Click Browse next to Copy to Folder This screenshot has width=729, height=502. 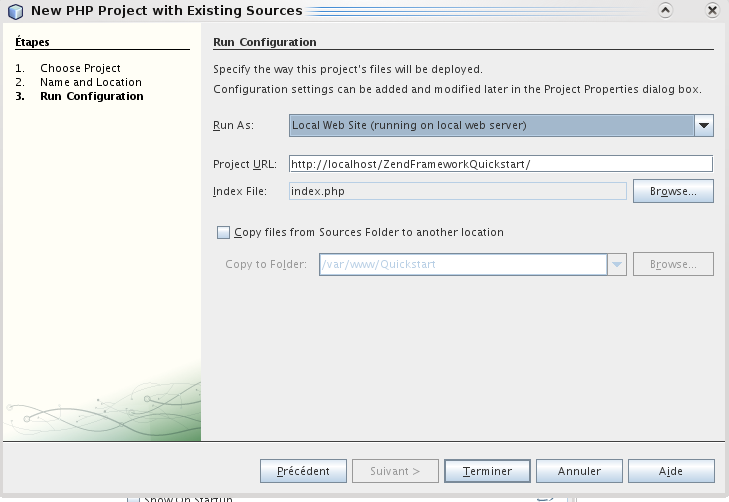pyautogui.click(x=672, y=265)
